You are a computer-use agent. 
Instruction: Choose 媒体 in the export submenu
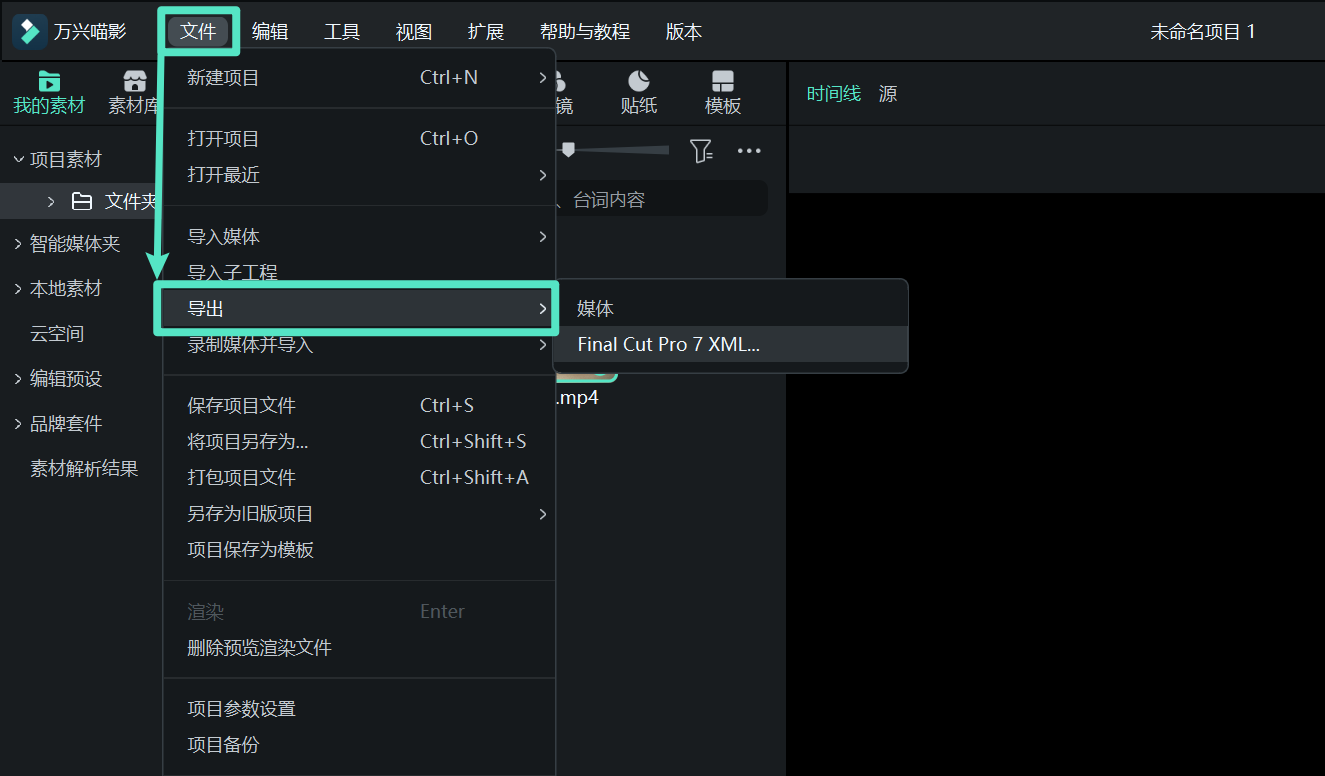(731, 309)
